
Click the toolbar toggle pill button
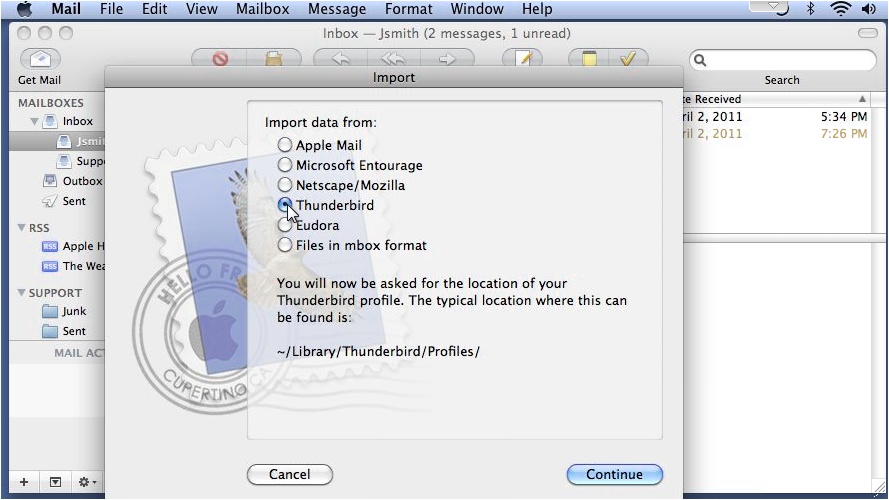coord(867,33)
